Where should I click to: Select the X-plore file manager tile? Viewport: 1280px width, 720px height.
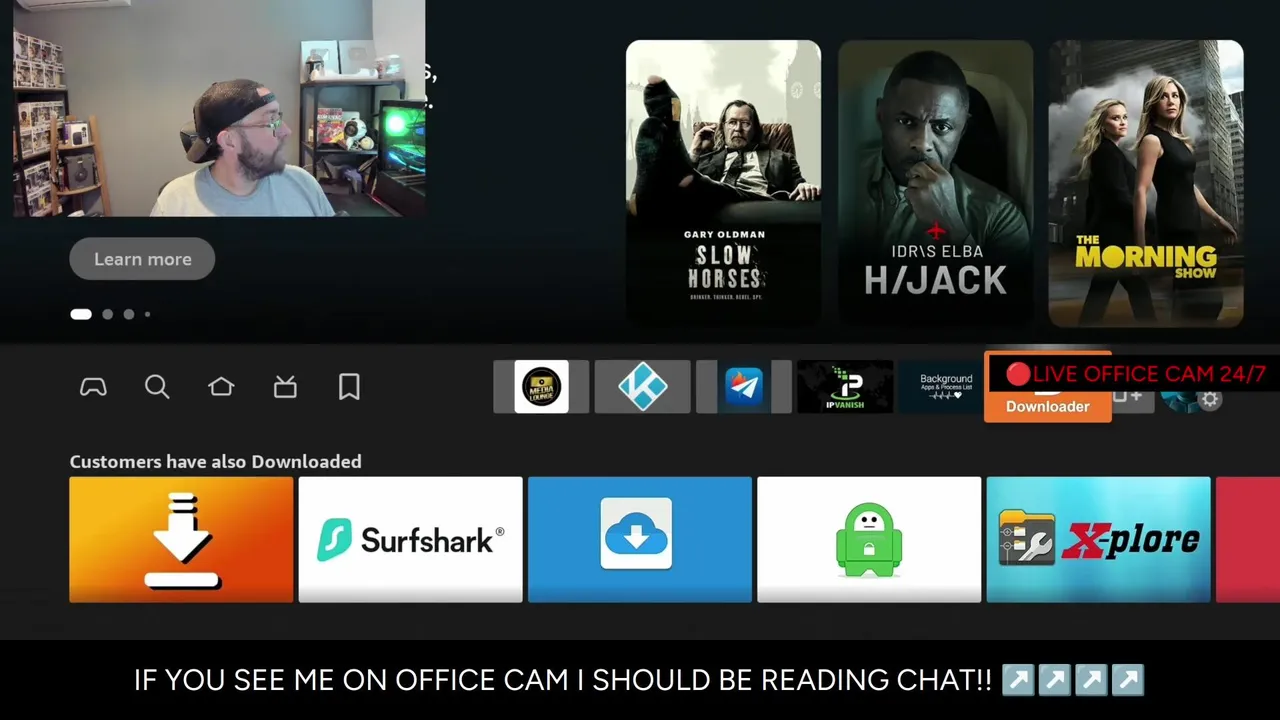1098,540
